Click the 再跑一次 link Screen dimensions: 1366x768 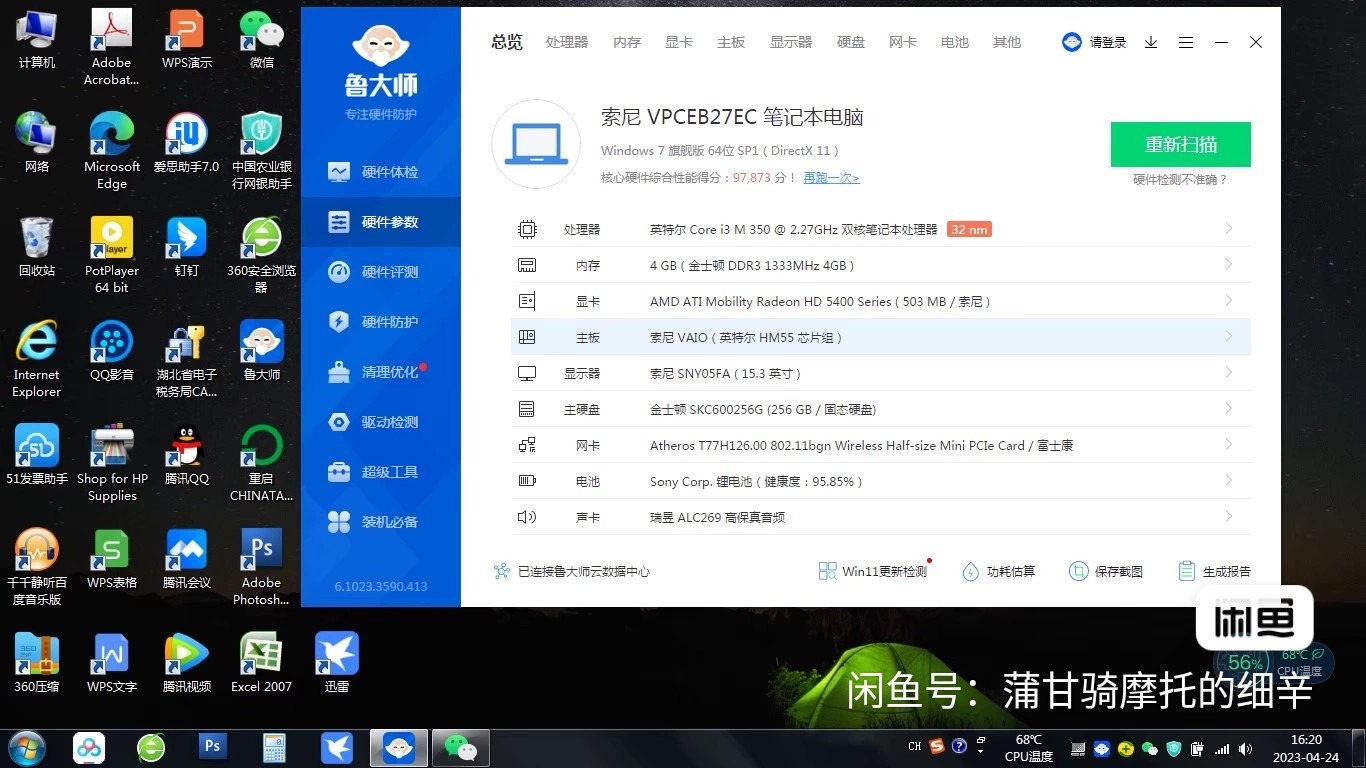(831, 178)
